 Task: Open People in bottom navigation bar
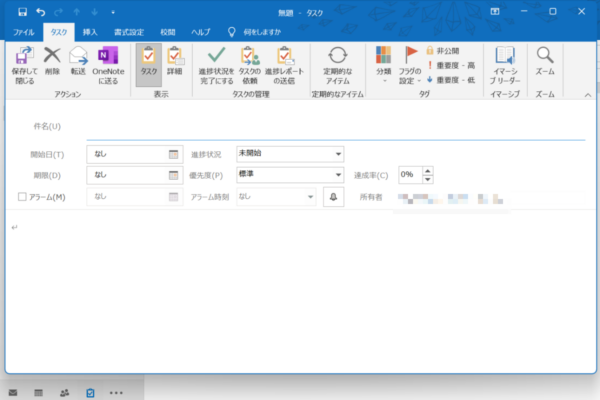pyautogui.click(x=64, y=393)
